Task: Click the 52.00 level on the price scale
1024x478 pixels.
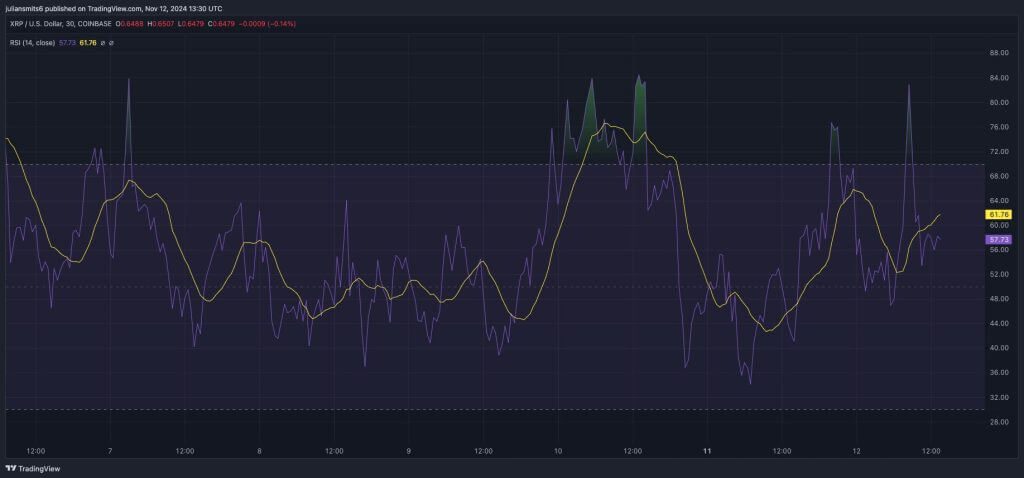Action: coord(999,274)
